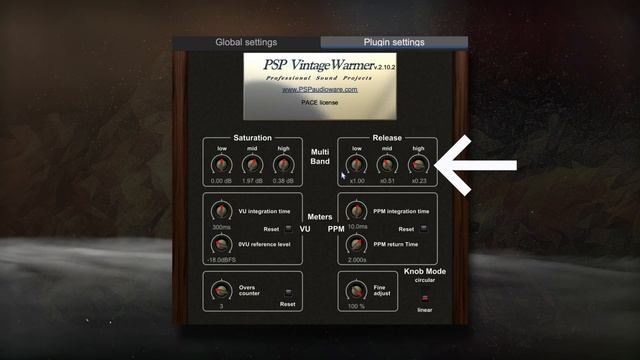This screenshot has height=360, width=640.
Task: Click the Release high x0.23 value
Action: pos(419,181)
